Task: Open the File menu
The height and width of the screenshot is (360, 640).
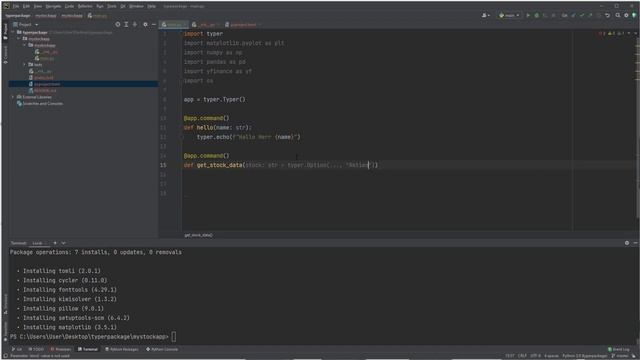Action: point(16,6)
